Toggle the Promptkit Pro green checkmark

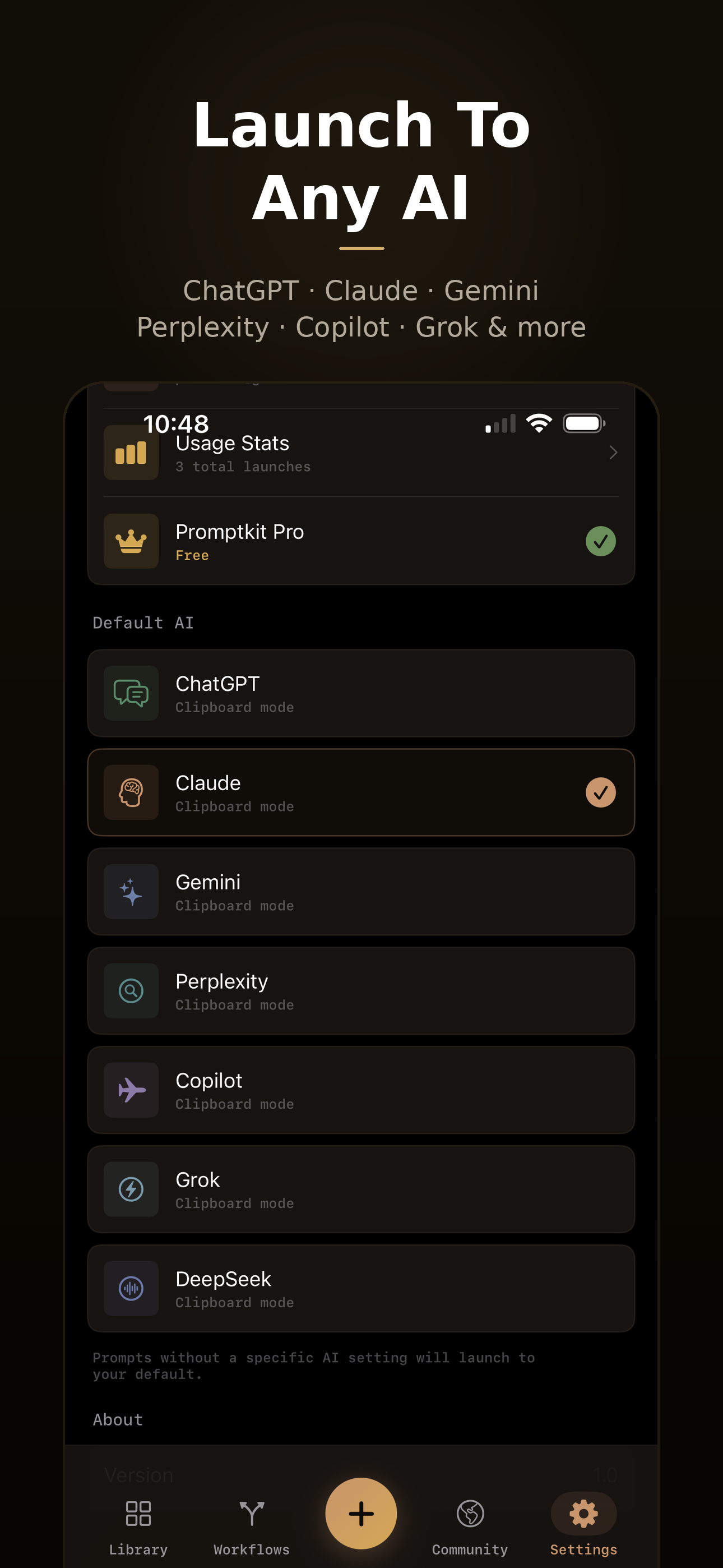pyautogui.click(x=600, y=541)
